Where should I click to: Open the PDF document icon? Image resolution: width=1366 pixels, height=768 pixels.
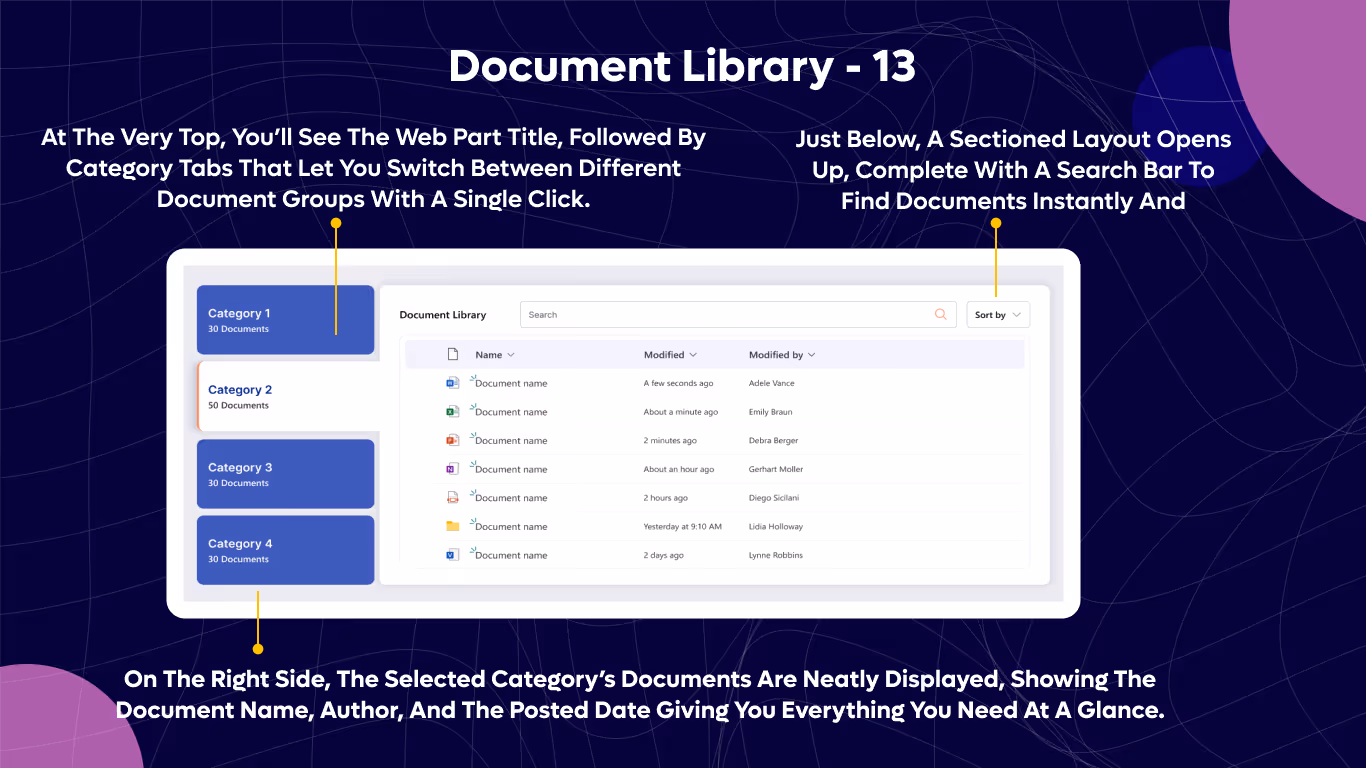453,497
